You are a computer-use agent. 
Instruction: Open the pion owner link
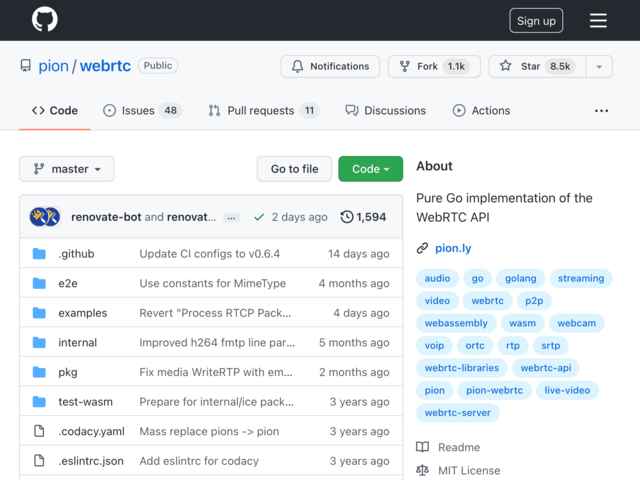(x=53, y=66)
